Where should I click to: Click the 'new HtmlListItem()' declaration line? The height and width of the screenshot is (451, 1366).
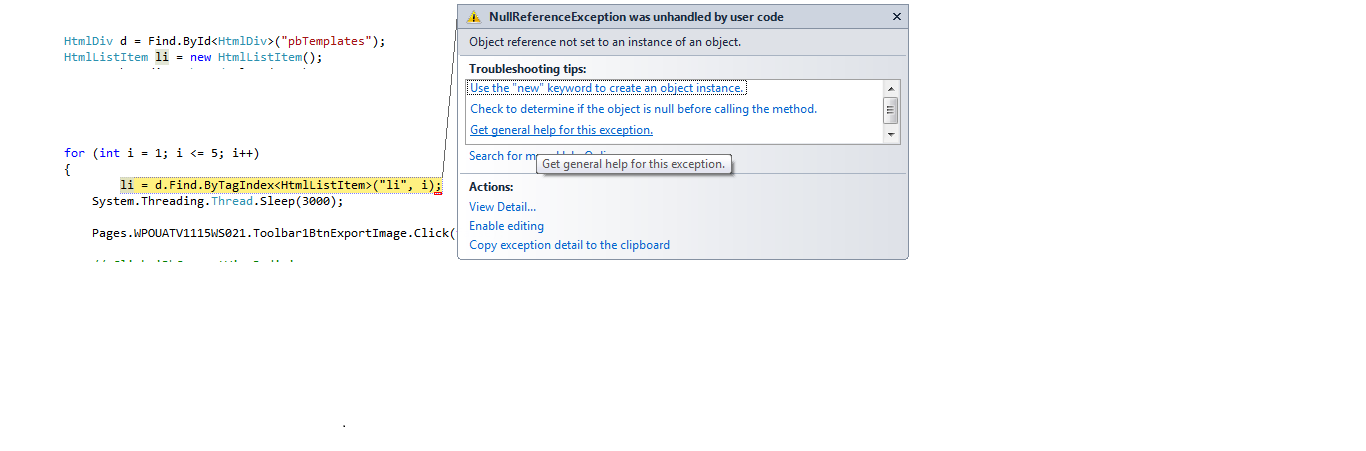click(193, 57)
